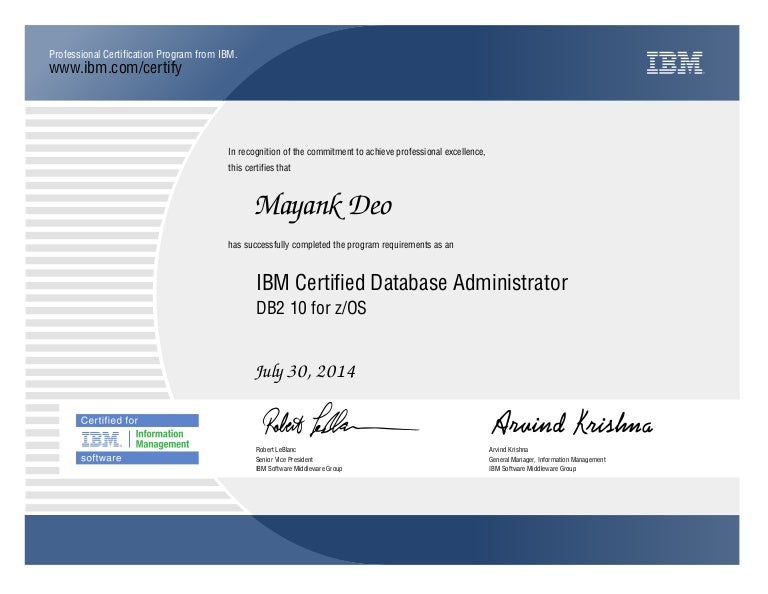The height and width of the screenshot is (594, 768).
Task: Click the 'Professional Certification Program from IBM' heading
Action: tap(143, 54)
